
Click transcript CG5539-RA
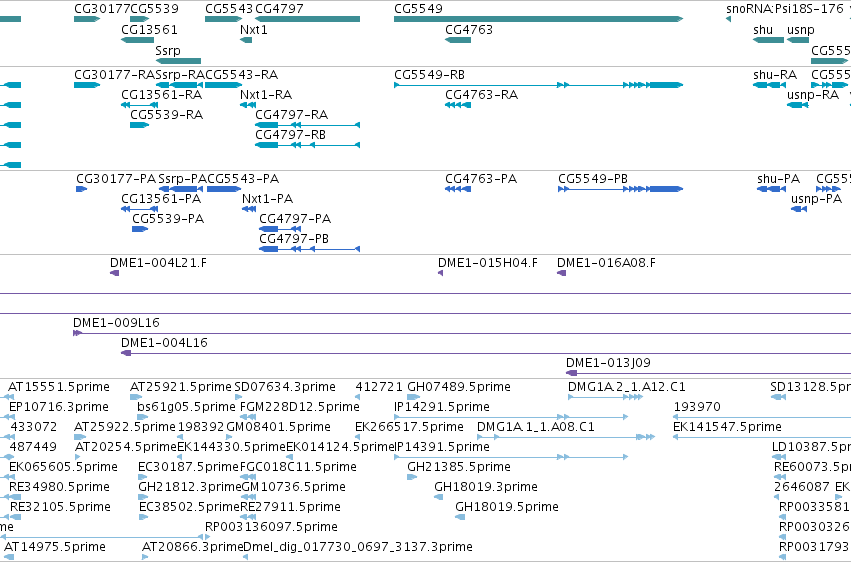coord(139,125)
